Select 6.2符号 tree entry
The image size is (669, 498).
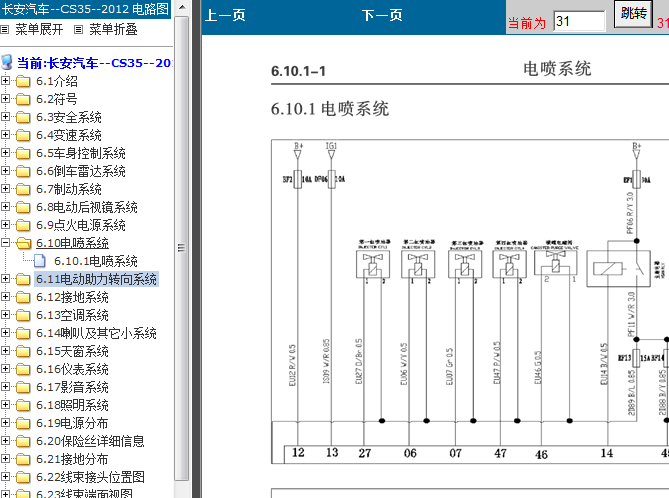pos(57,99)
